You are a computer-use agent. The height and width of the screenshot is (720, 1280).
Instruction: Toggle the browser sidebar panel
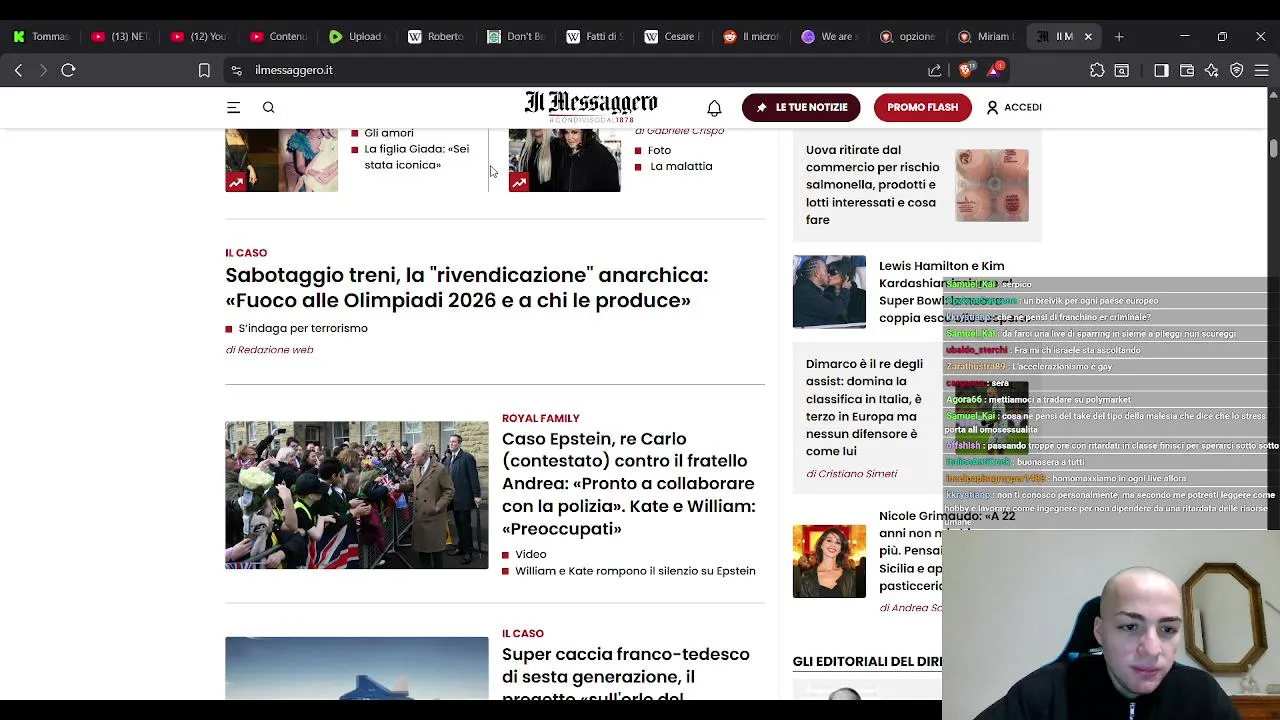click(1161, 70)
